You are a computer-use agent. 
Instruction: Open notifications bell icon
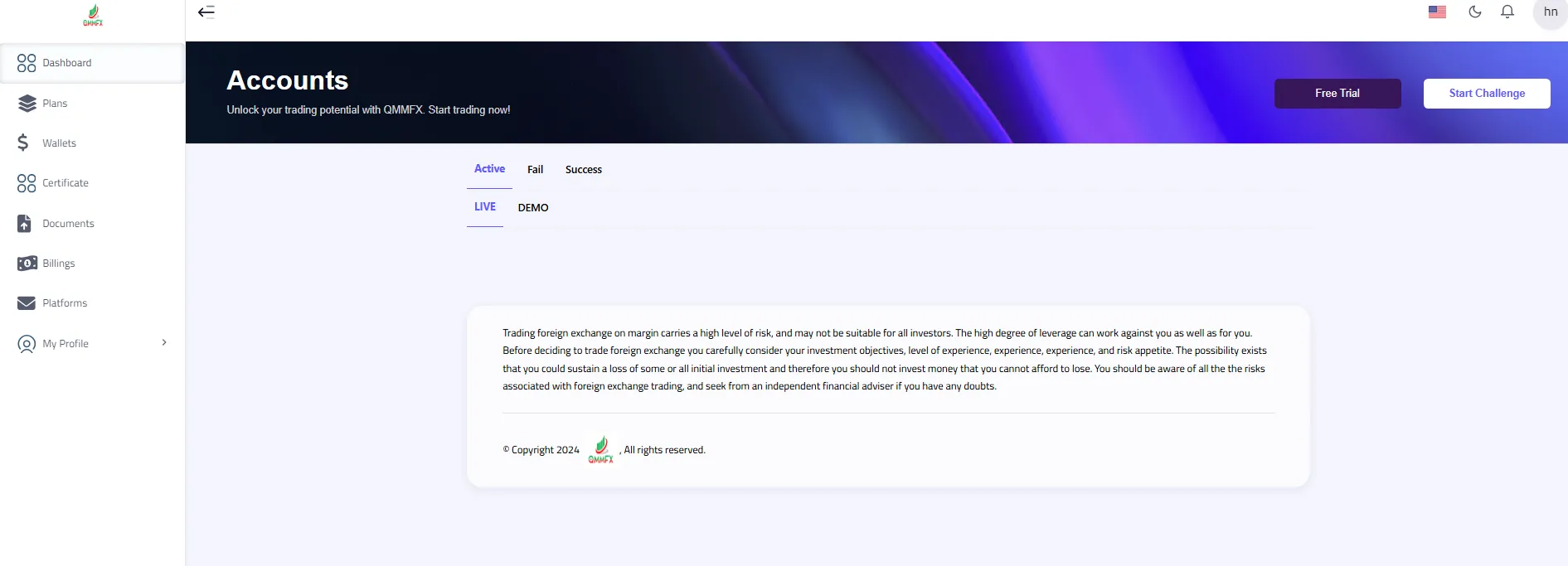pyautogui.click(x=1507, y=12)
